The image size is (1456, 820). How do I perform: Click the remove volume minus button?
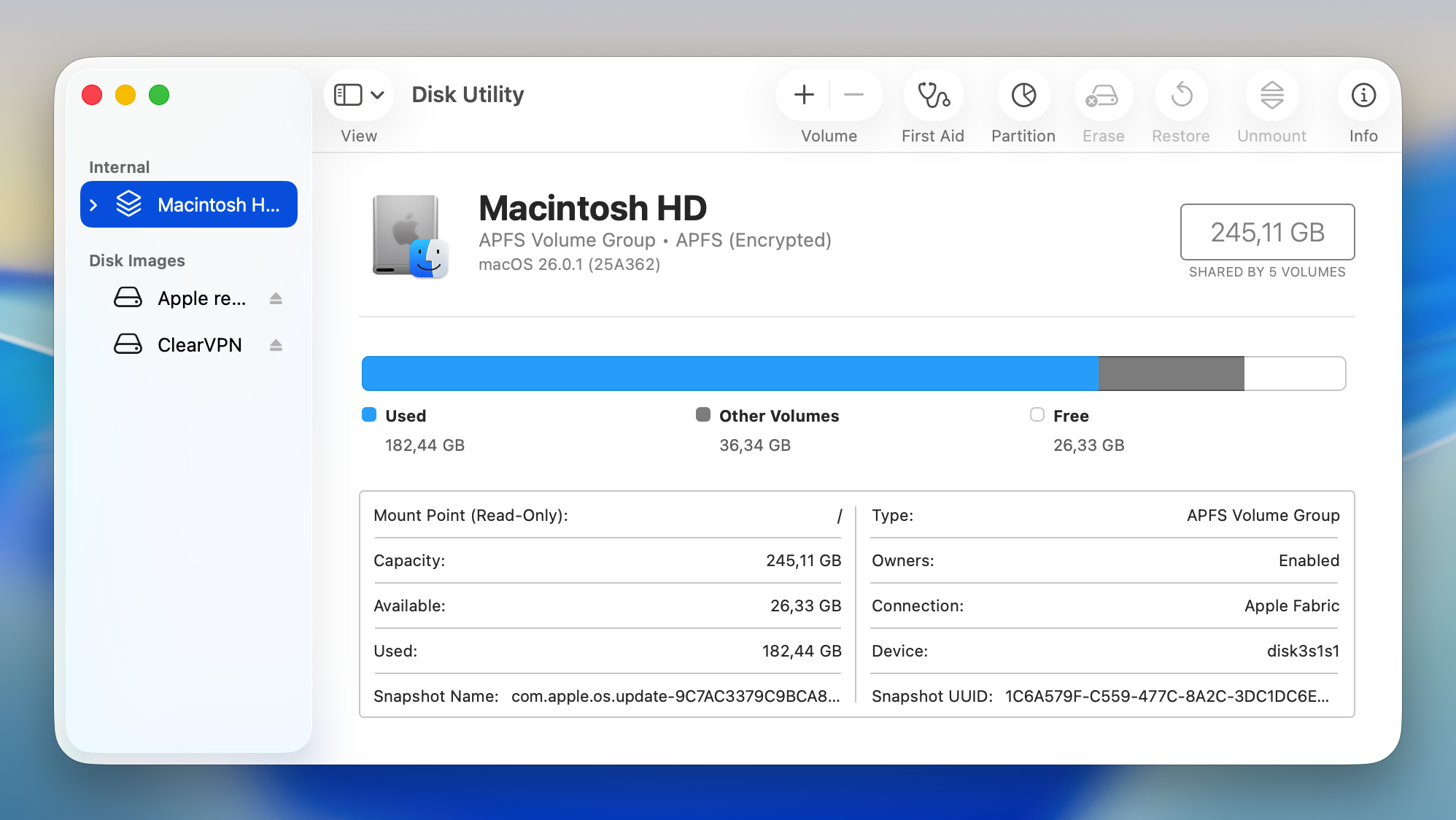click(853, 95)
